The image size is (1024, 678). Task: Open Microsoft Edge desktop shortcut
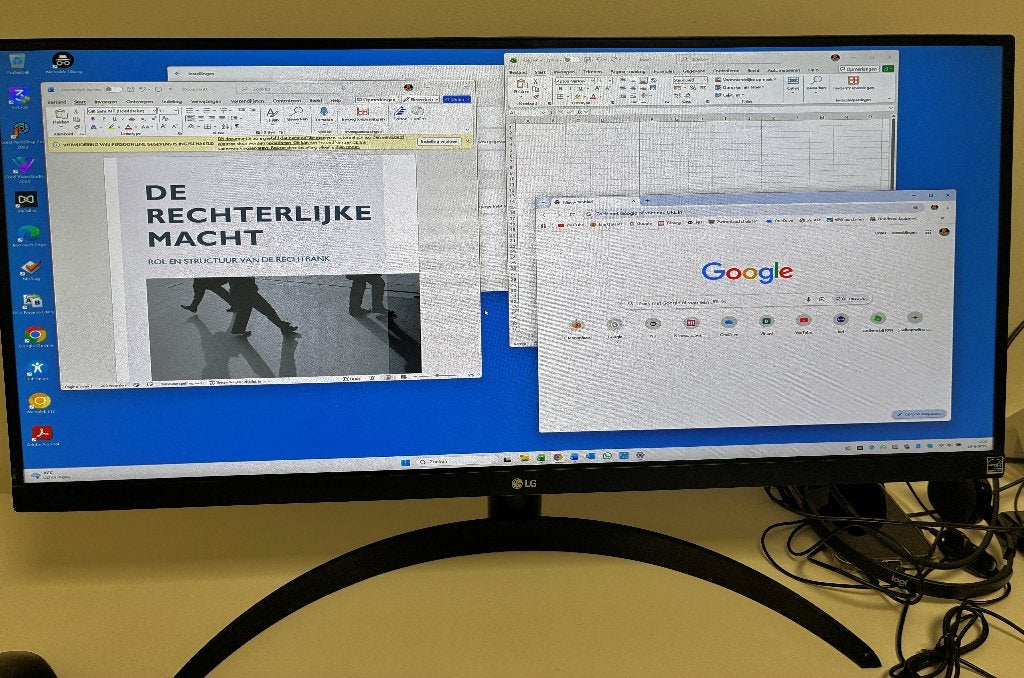pos(28,235)
